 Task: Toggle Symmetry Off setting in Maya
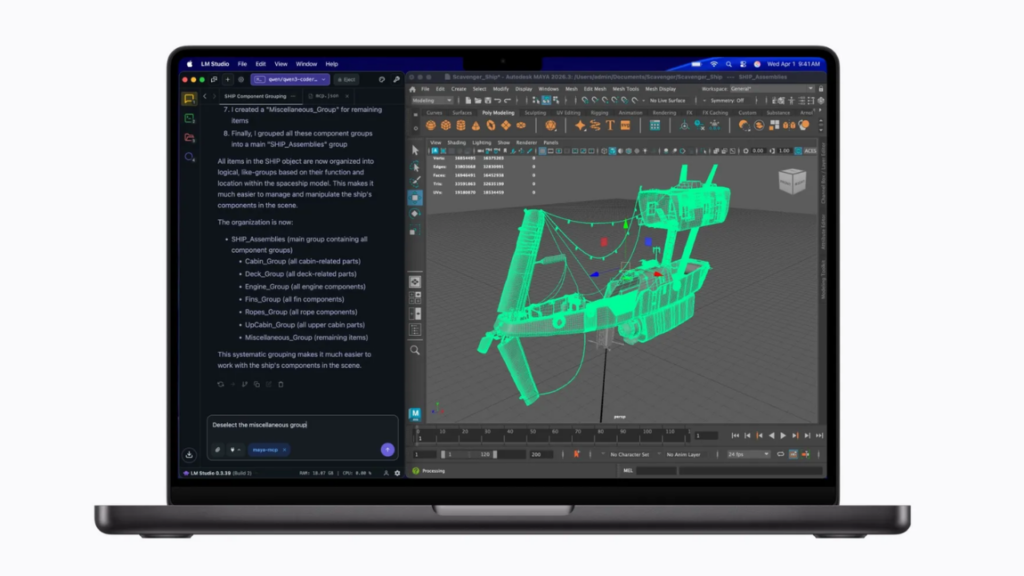point(727,101)
